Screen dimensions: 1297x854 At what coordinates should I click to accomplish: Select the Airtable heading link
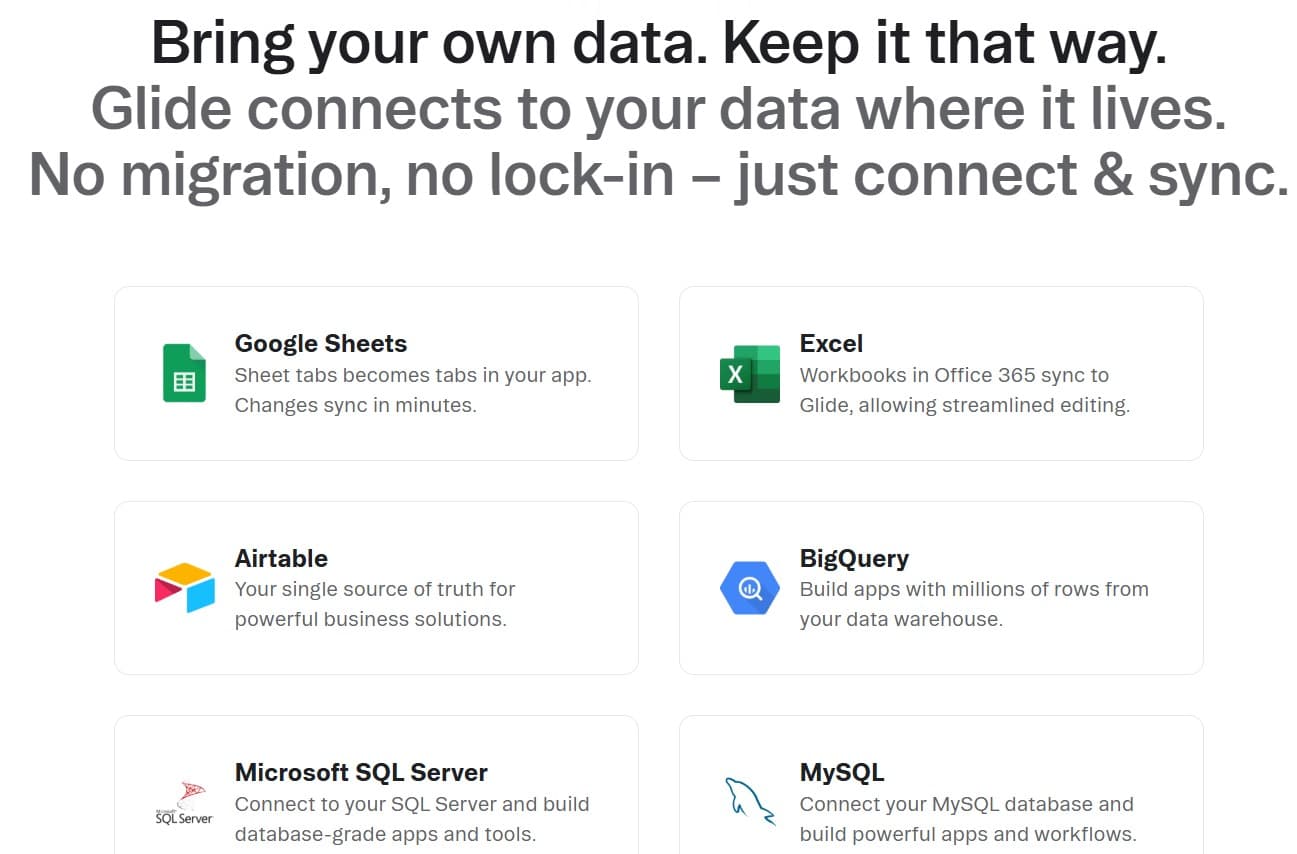click(281, 558)
